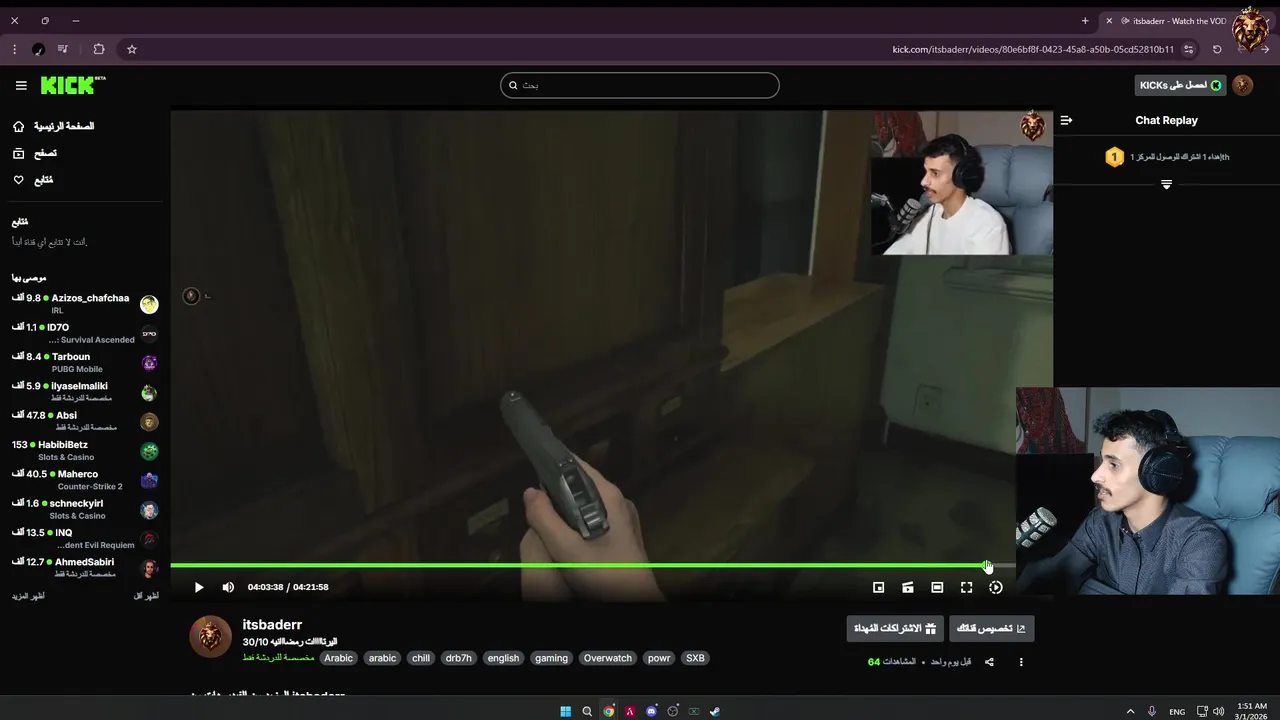Select the chill tag

click(x=421, y=658)
